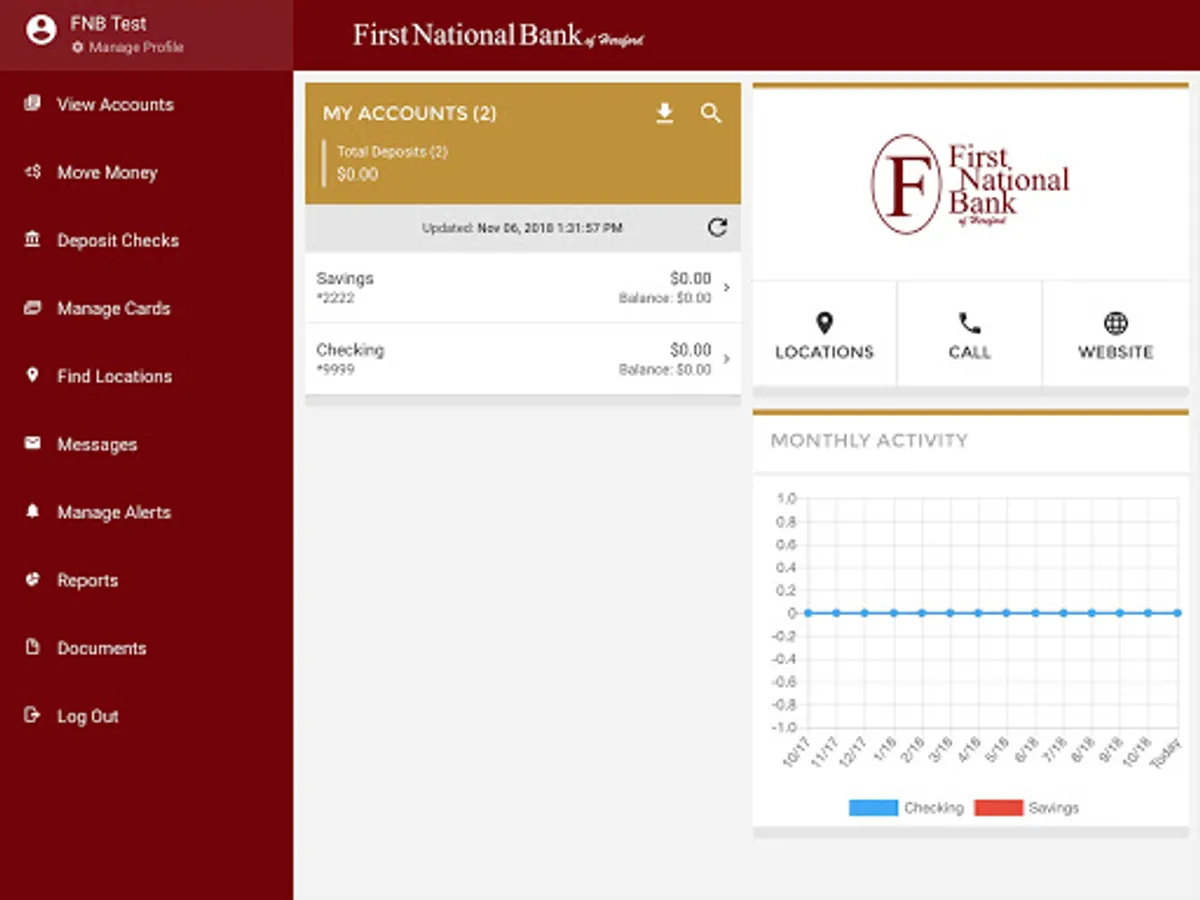1200x900 pixels.
Task: Click the Website globe icon
Action: (1116, 323)
